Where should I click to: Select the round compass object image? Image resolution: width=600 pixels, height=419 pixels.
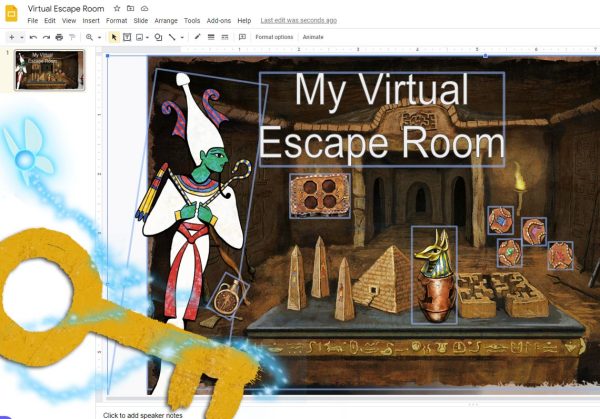click(x=228, y=296)
